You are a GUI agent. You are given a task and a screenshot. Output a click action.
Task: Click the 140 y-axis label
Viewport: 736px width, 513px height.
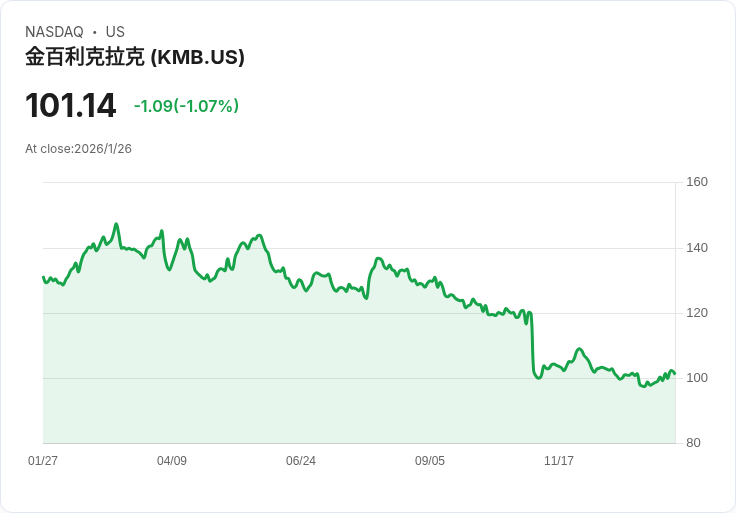click(x=697, y=248)
